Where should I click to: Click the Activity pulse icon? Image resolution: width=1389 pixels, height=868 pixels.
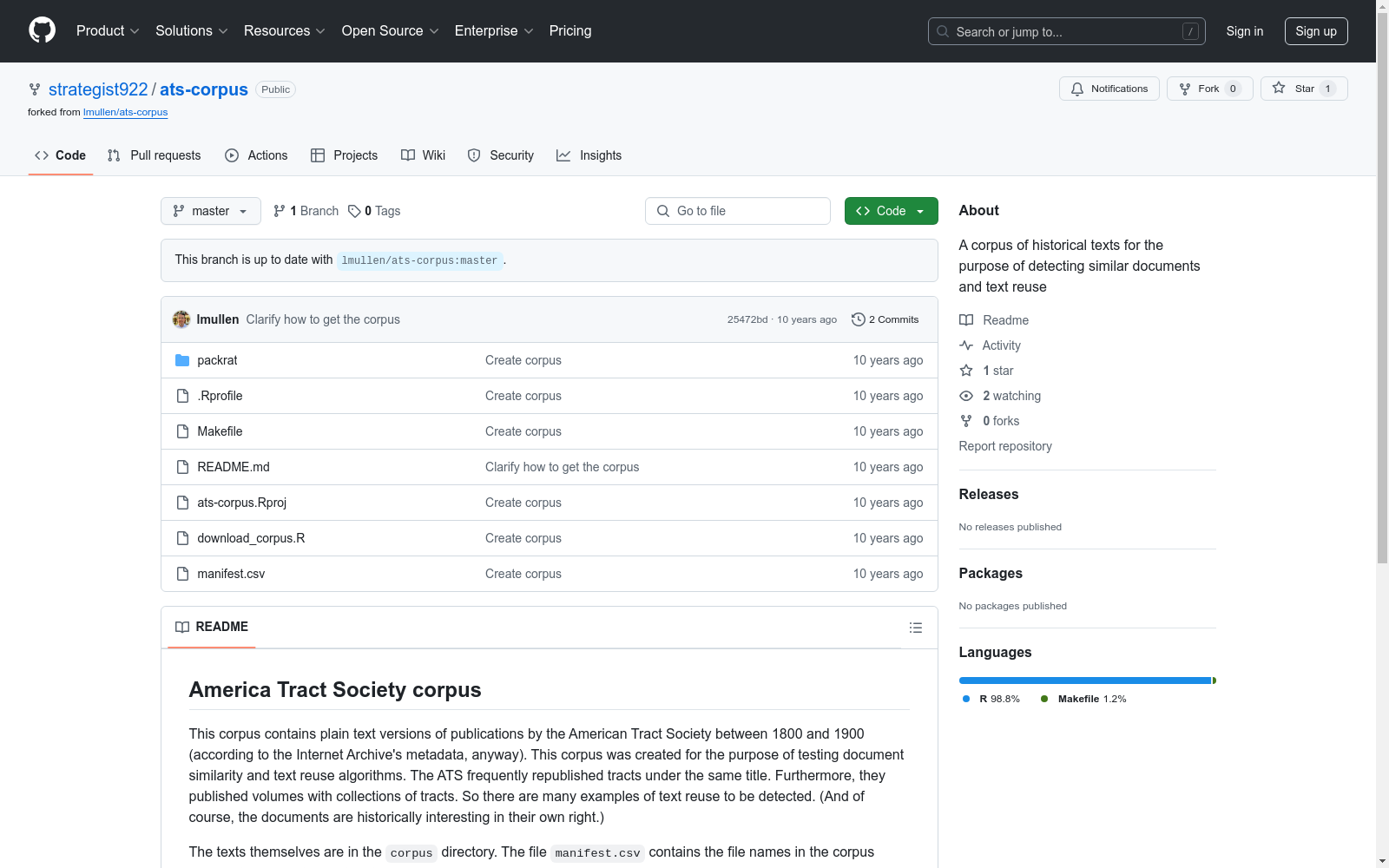[x=966, y=345]
